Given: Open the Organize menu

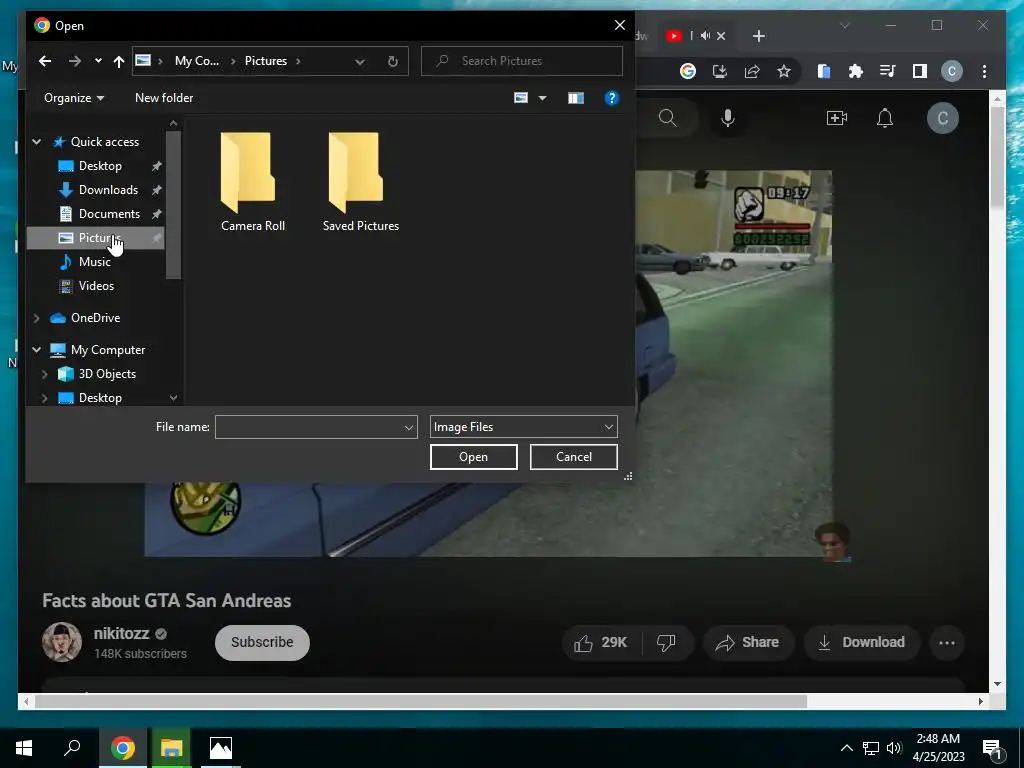Looking at the screenshot, I should [74, 98].
